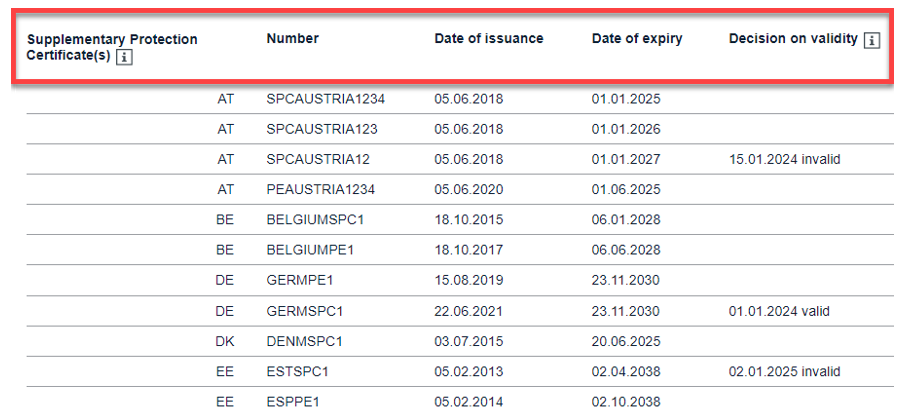Click the Date of issuance header
Image resolution: width=903 pixels, height=415 pixels.
(488, 39)
